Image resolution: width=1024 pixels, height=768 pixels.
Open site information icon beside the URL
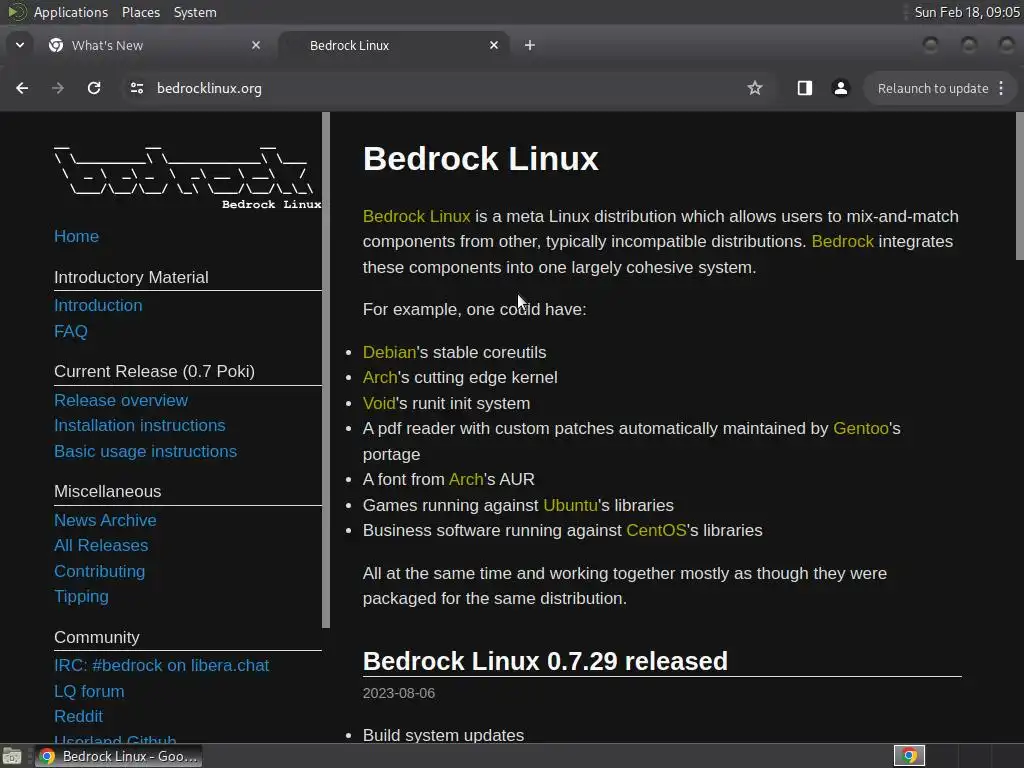click(x=136, y=88)
